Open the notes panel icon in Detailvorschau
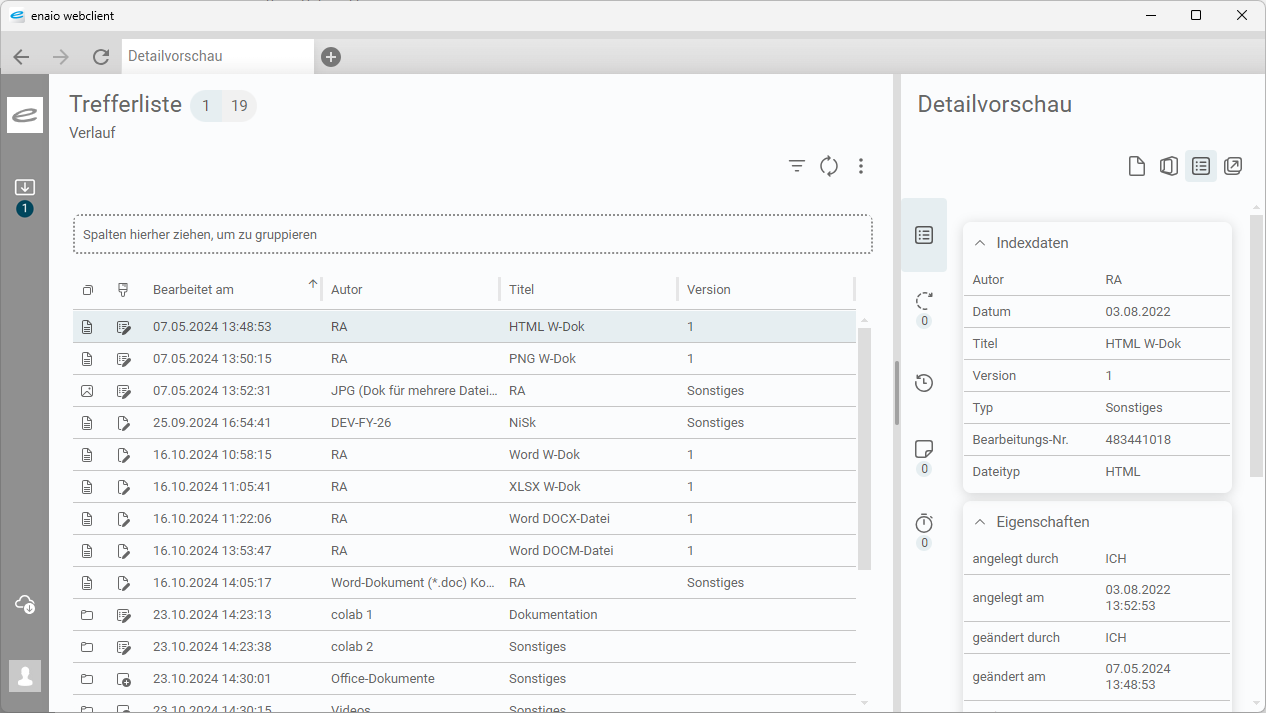 pyautogui.click(x=924, y=449)
